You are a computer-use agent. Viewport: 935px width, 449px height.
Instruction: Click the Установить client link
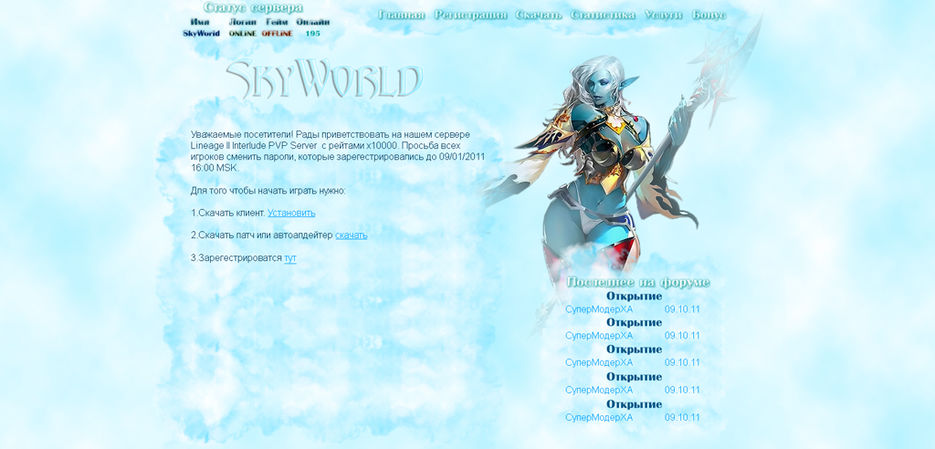[292, 213]
